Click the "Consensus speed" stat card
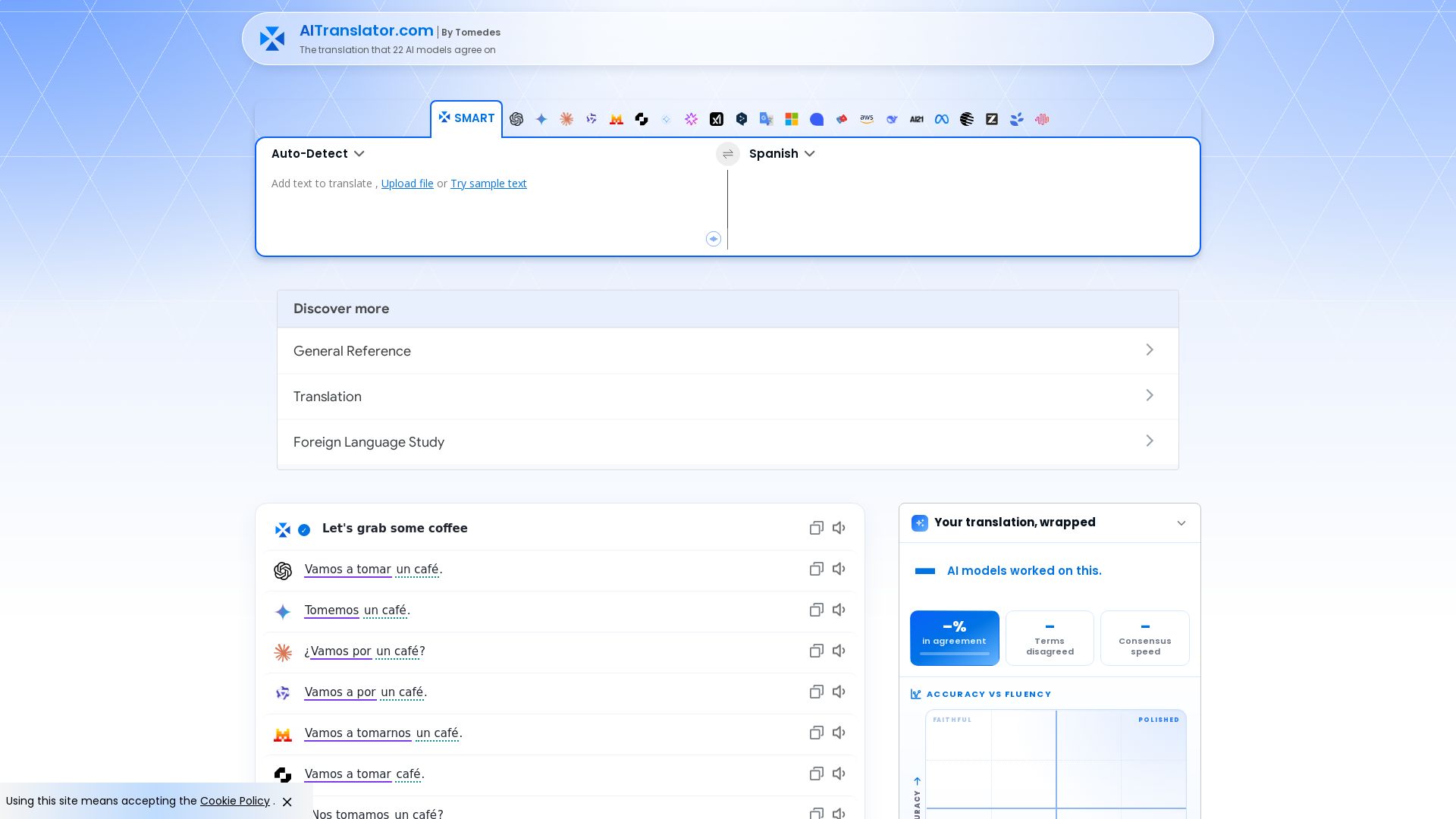This screenshot has height=819, width=1456. tap(1145, 639)
